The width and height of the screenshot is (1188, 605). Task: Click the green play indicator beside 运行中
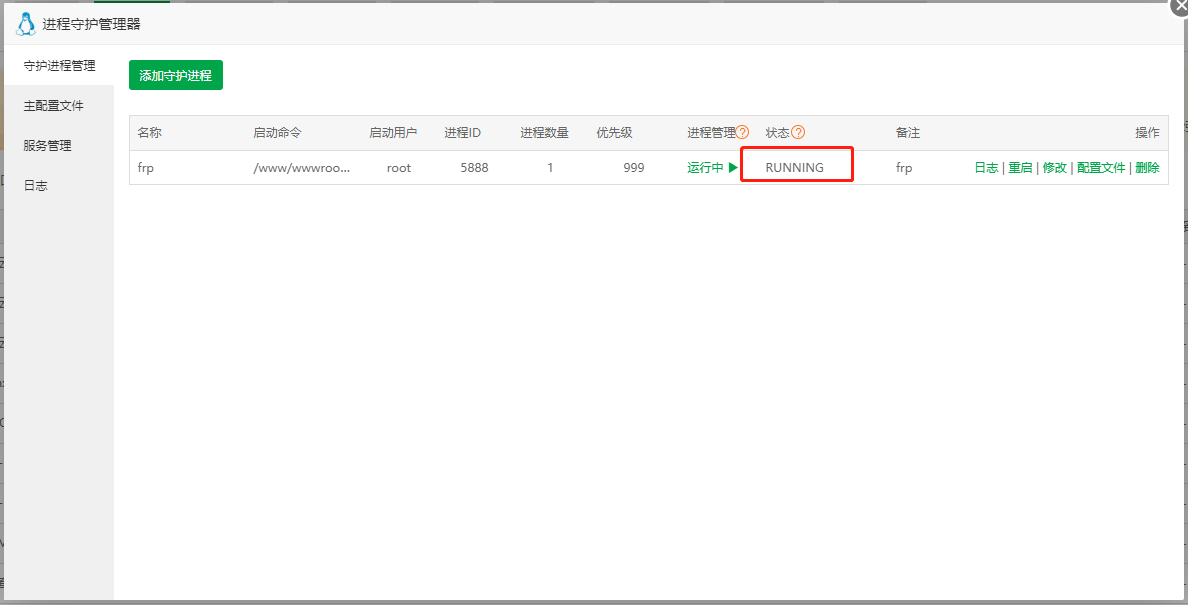(x=735, y=167)
